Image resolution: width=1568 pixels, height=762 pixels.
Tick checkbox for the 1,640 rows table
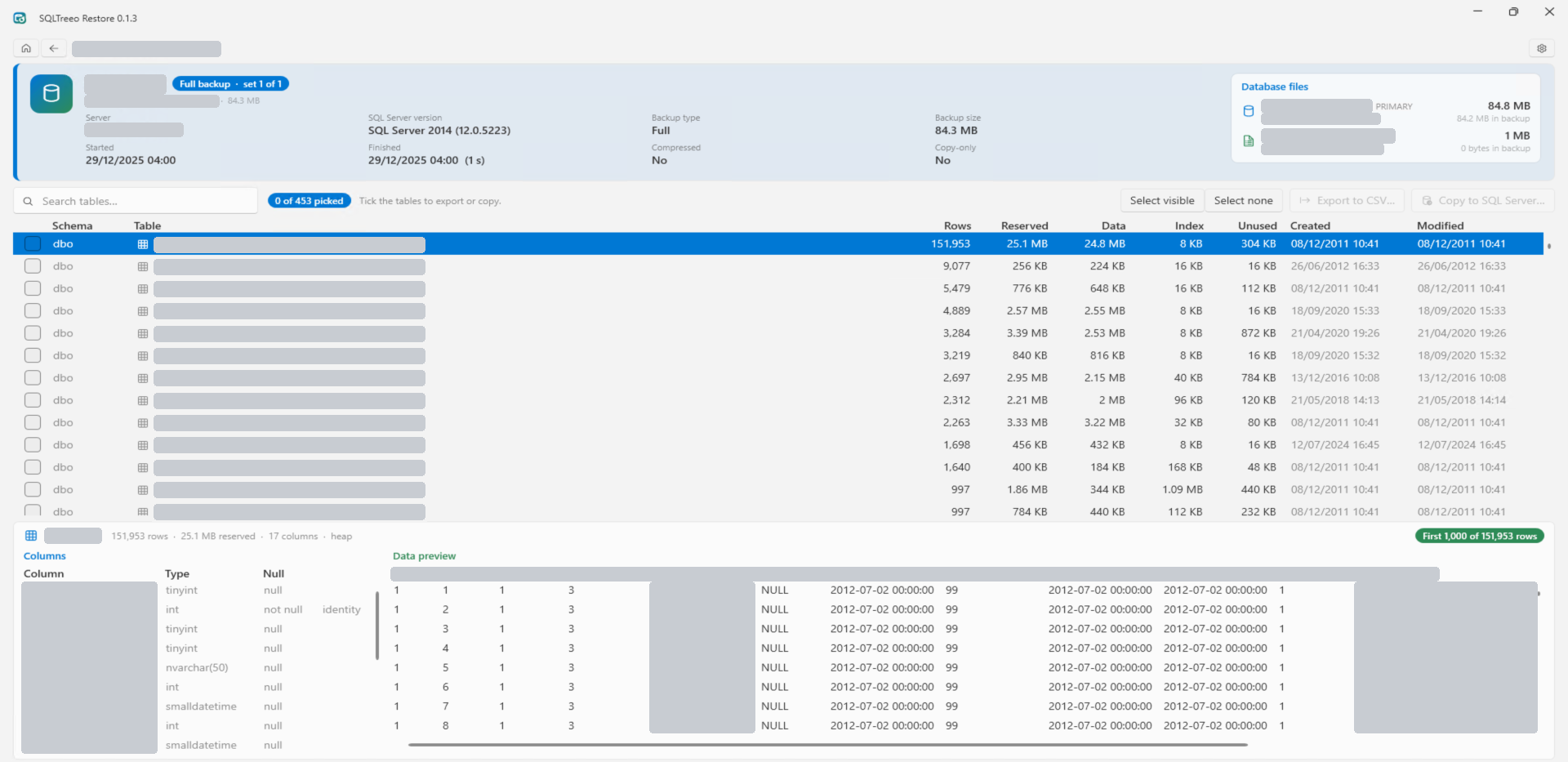33,467
